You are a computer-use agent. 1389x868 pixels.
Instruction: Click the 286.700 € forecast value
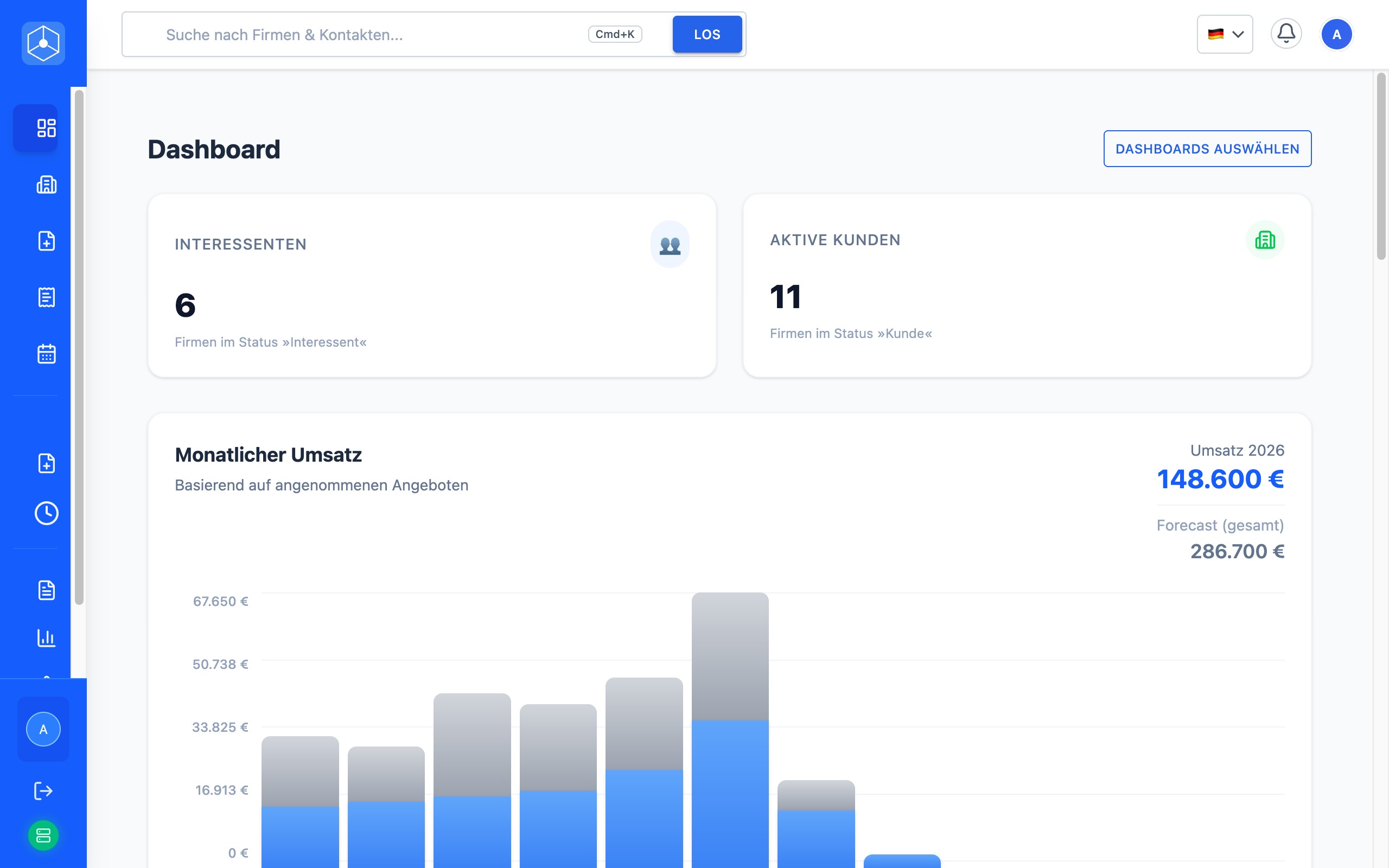pyautogui.click(x=1237, y=551)
